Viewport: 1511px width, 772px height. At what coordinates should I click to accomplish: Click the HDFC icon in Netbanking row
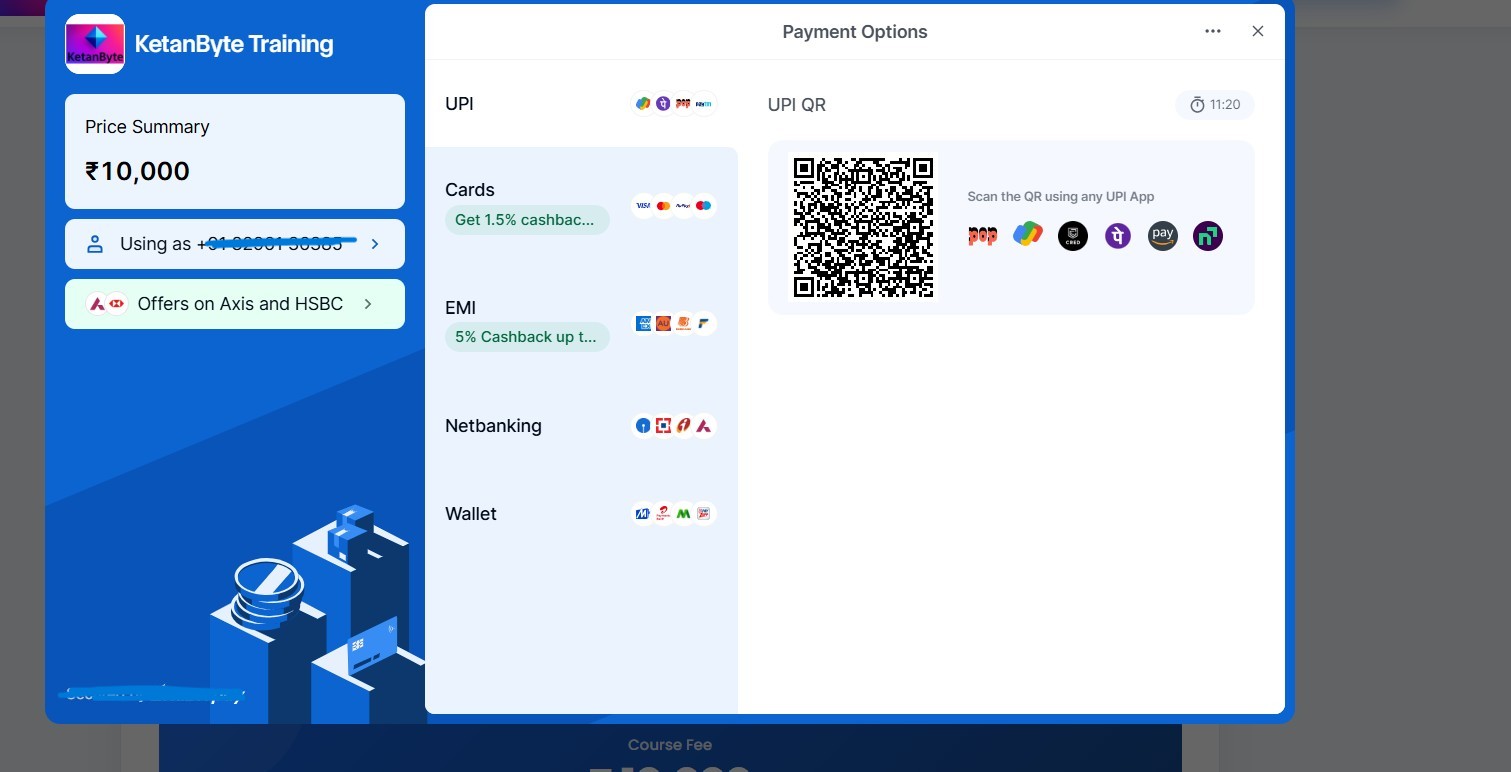[x=663, y=426]
